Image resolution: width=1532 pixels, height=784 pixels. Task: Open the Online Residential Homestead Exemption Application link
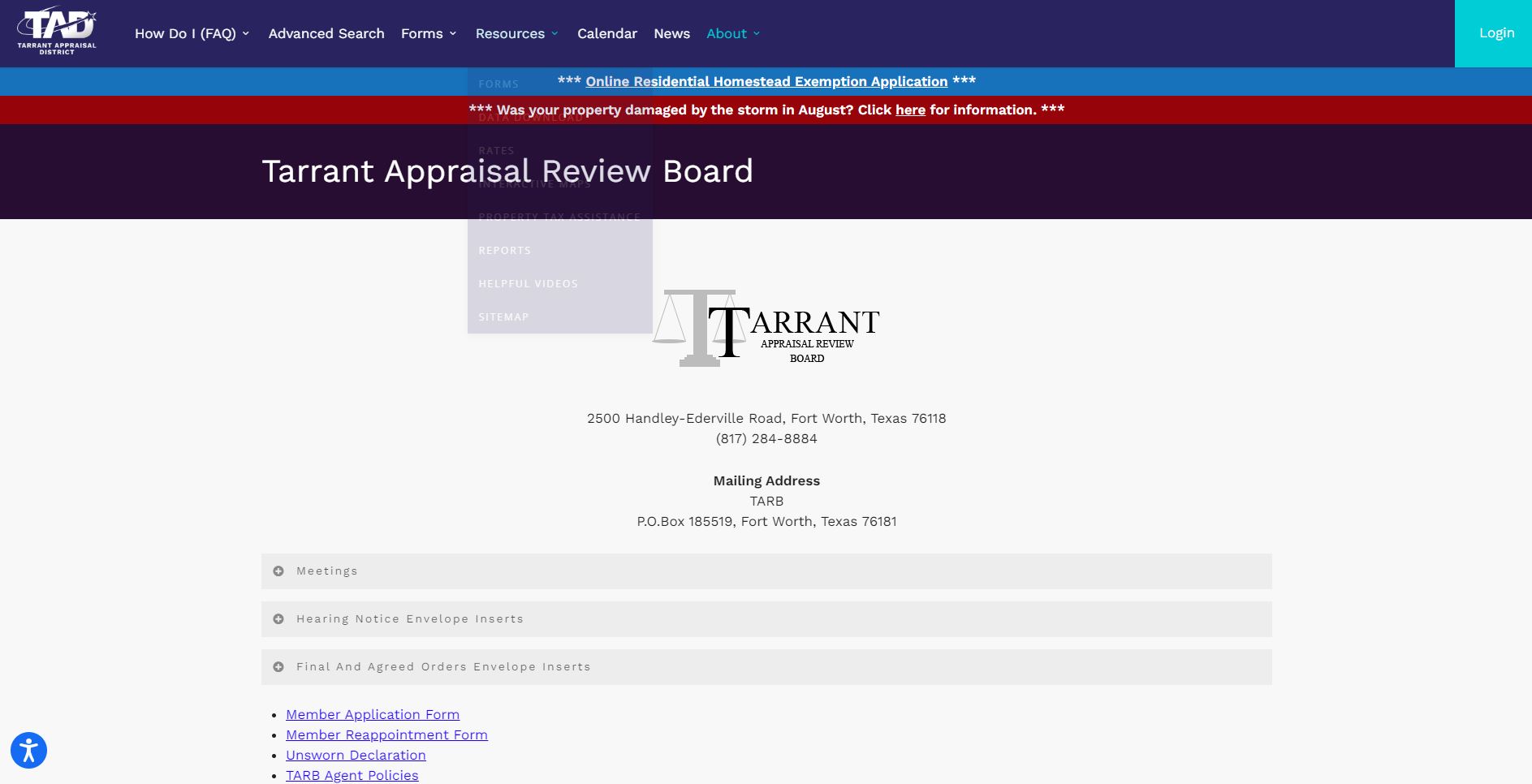point(766,81)
